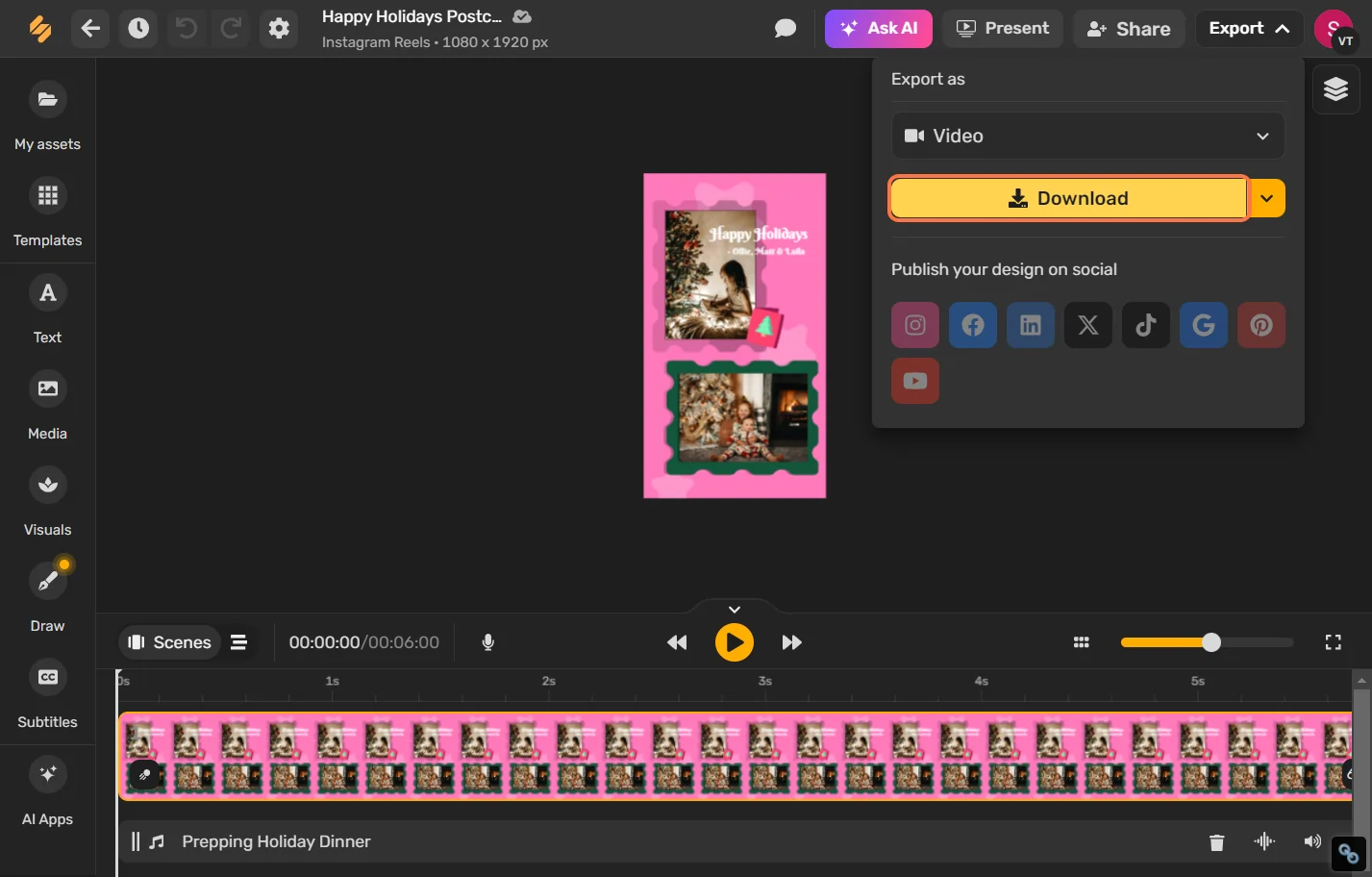Start voiceover recording with the microphone
This screenshot has height=877, width=1372.
(x=487, y=641)
